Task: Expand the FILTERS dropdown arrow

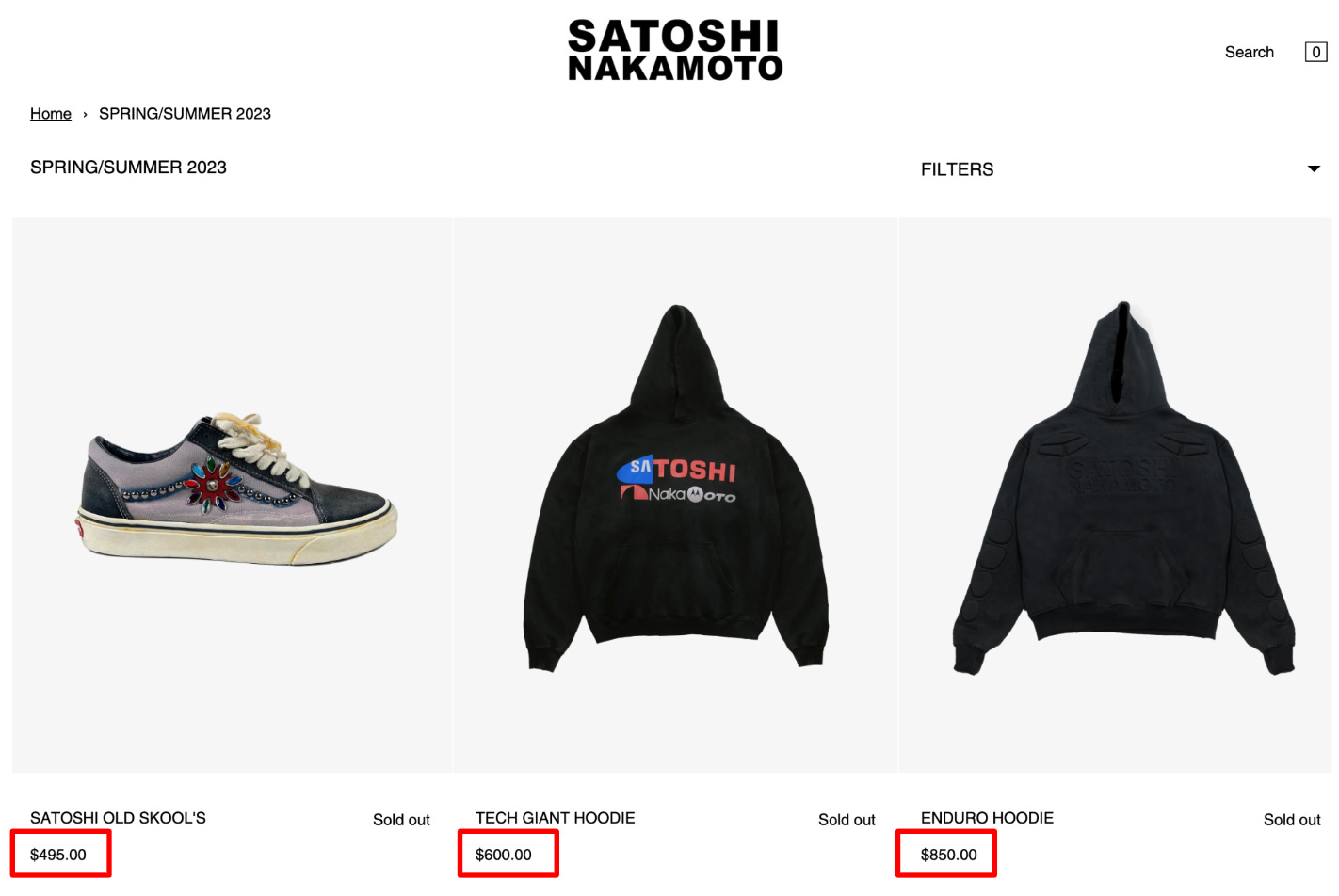Action: coord(1314,169)
